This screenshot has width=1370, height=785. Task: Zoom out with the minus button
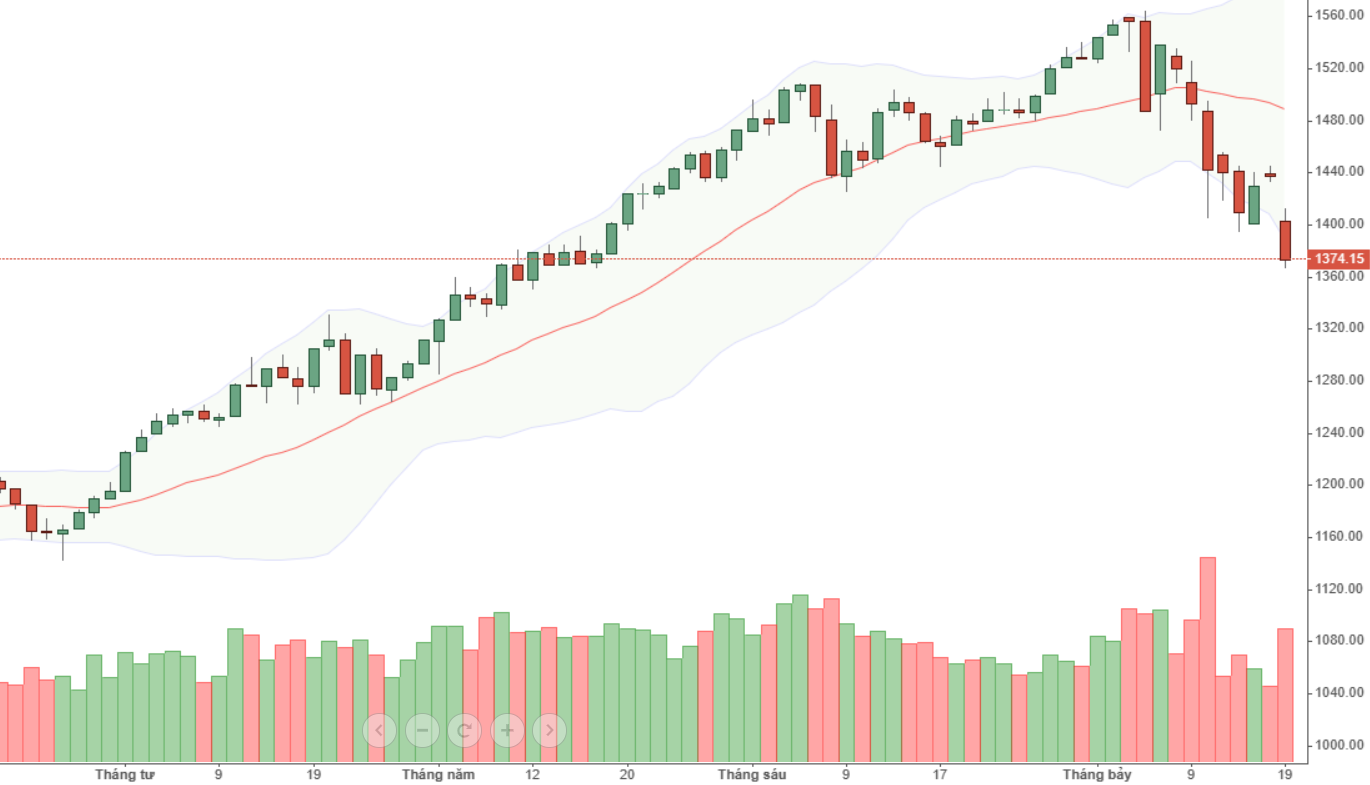tap(422, 730)
